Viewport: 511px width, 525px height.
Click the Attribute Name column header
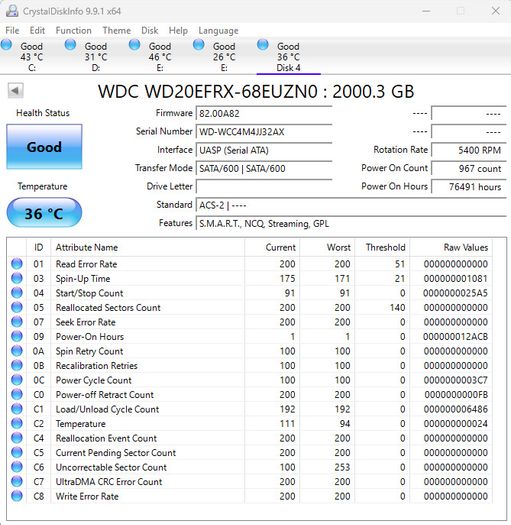tap(148, 247)
